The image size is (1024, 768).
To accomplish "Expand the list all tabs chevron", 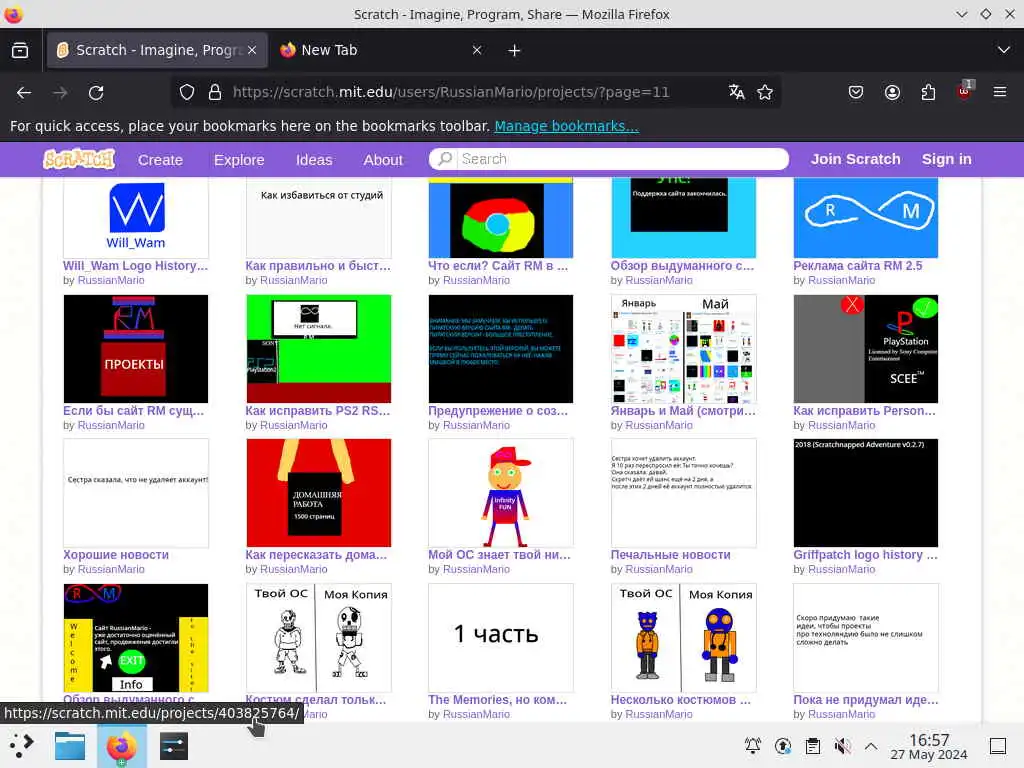I will click(x=1004, y=50).
